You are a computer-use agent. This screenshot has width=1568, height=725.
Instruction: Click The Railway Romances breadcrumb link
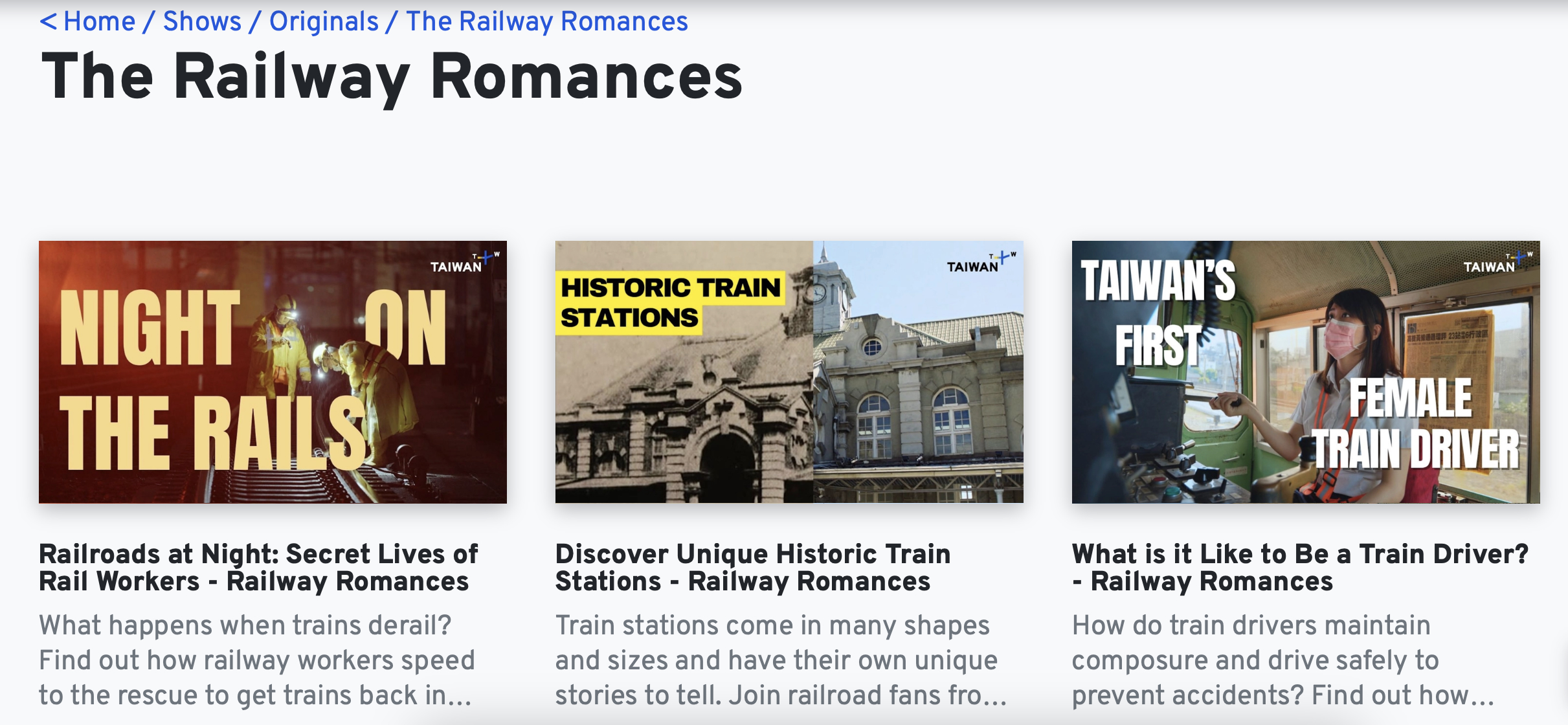click(547, 22)
